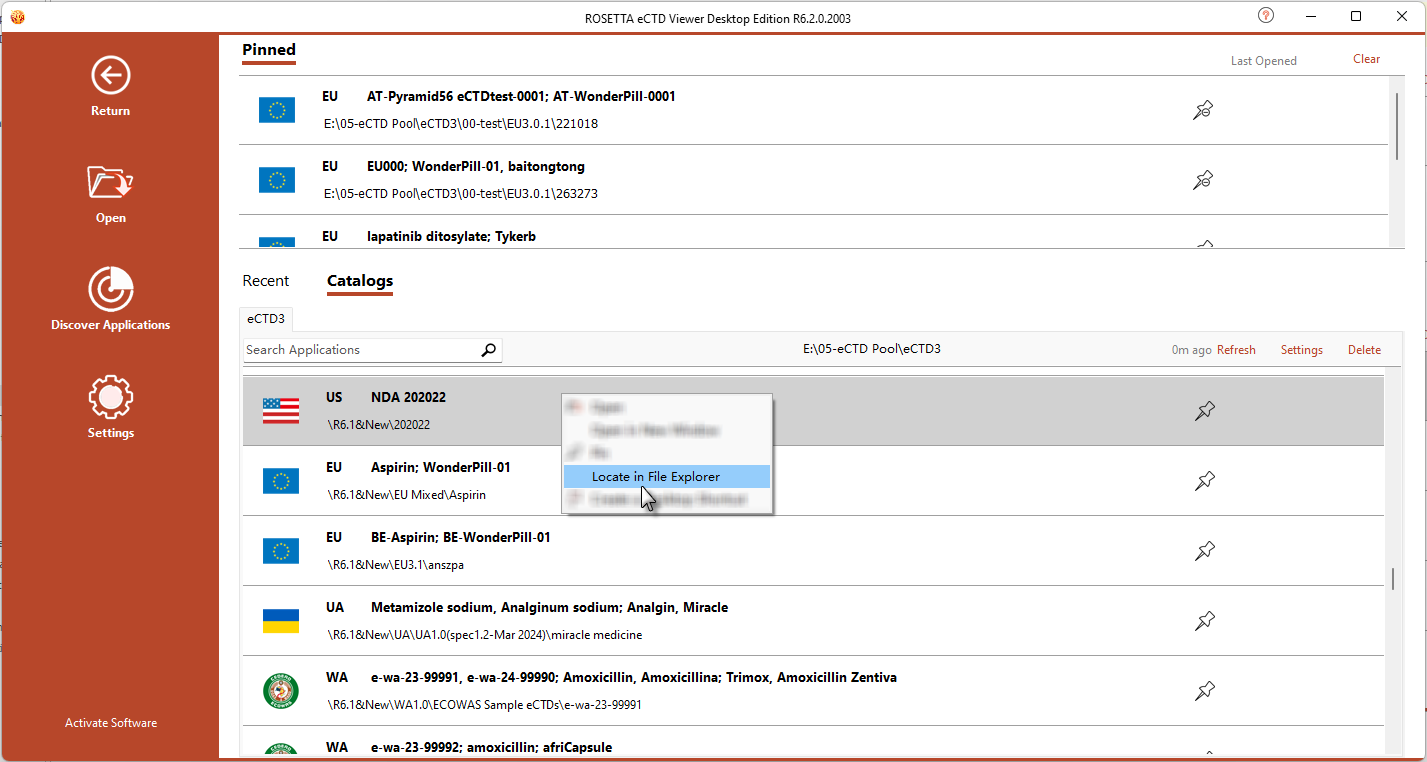
Task: Click the ROSETTA app icon in title bar
Action: tap(17, 17)
